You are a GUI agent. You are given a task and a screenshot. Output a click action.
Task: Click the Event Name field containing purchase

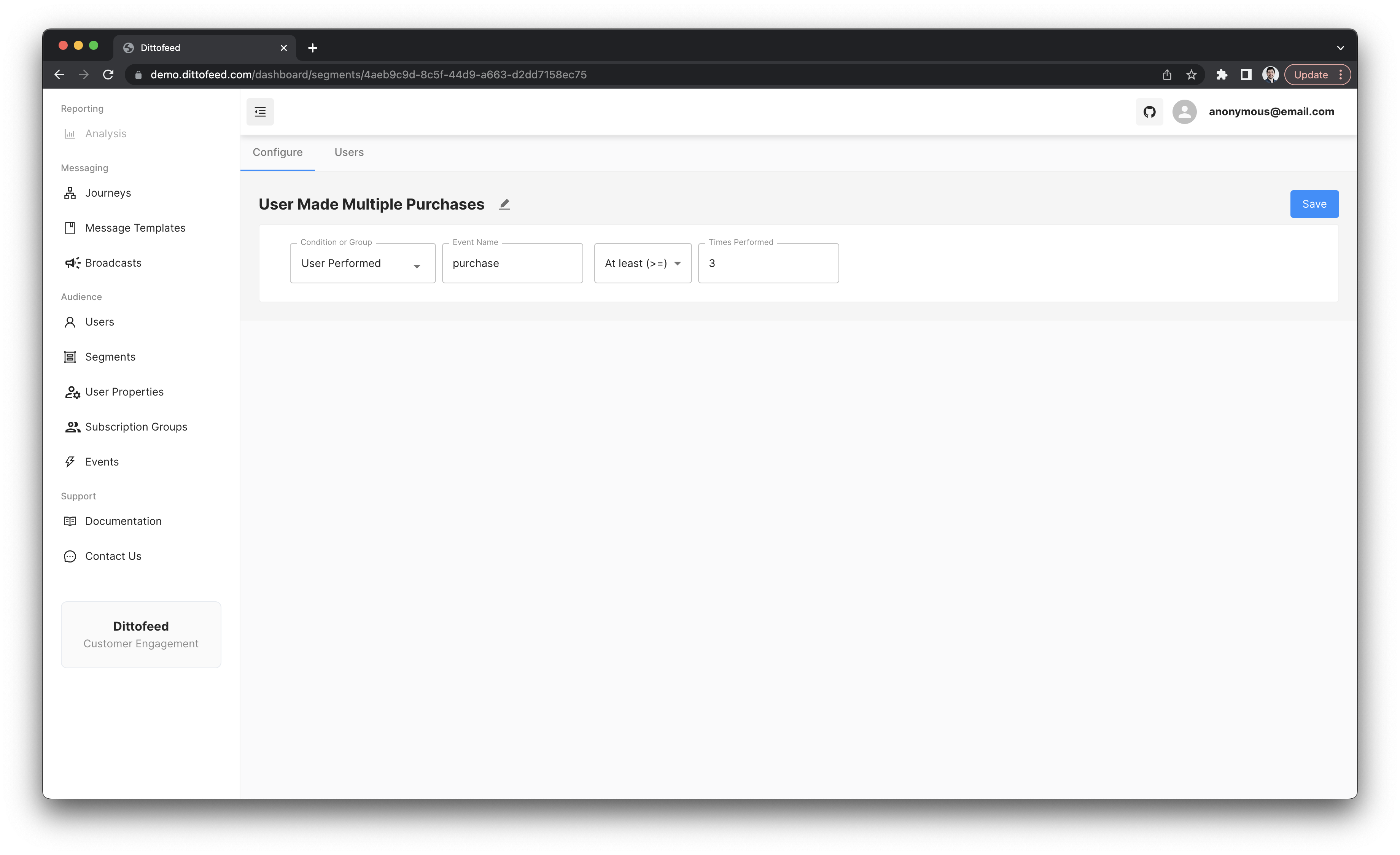(x=512, y=264)
